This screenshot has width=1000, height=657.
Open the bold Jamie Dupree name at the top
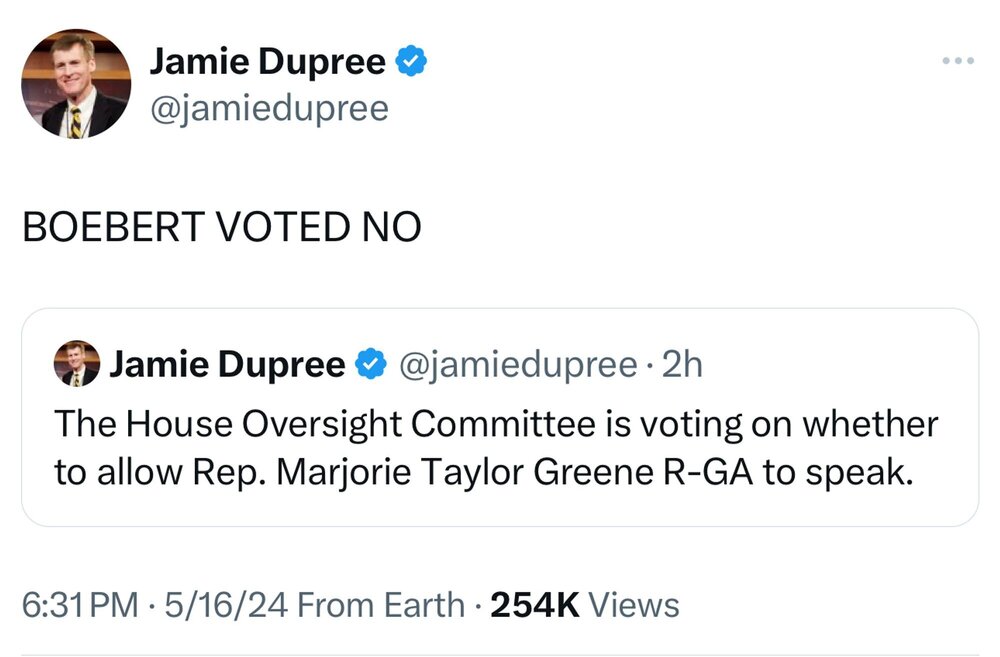(267, 62)
